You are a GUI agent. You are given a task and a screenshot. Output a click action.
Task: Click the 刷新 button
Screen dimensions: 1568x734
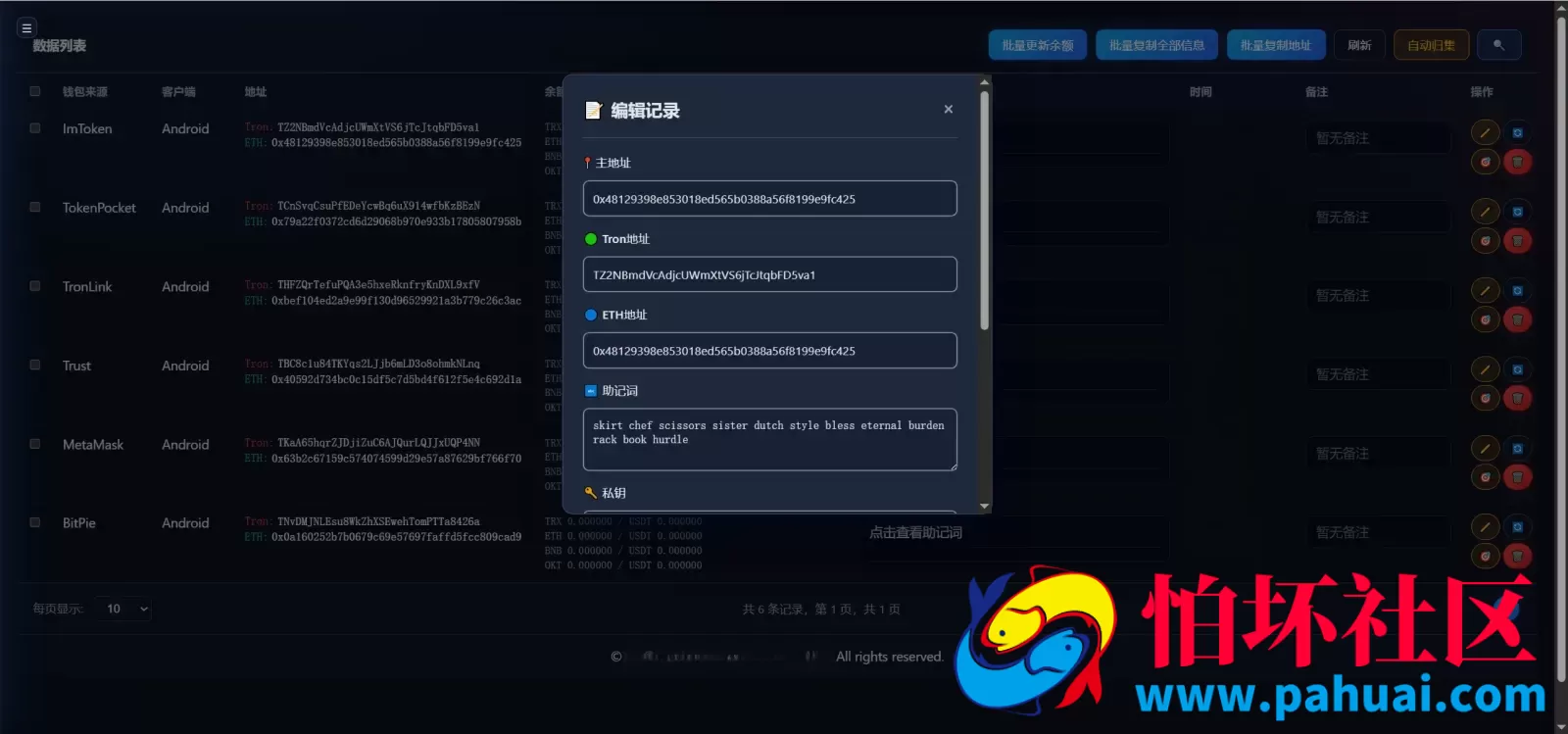[x=1359, y=45]
